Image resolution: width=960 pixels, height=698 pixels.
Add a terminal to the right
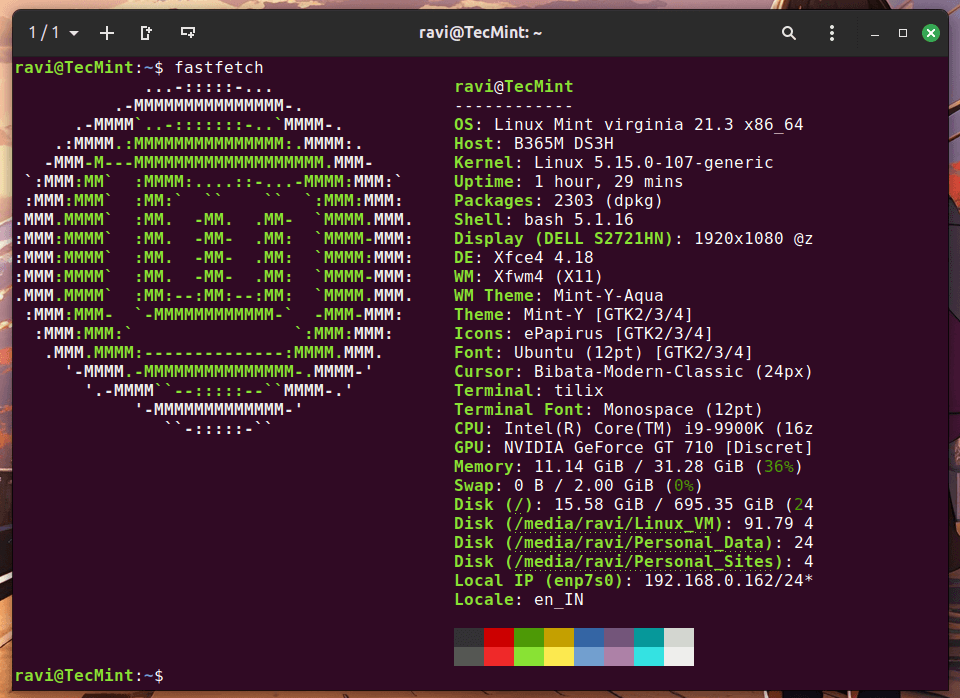tap(147, 33)
